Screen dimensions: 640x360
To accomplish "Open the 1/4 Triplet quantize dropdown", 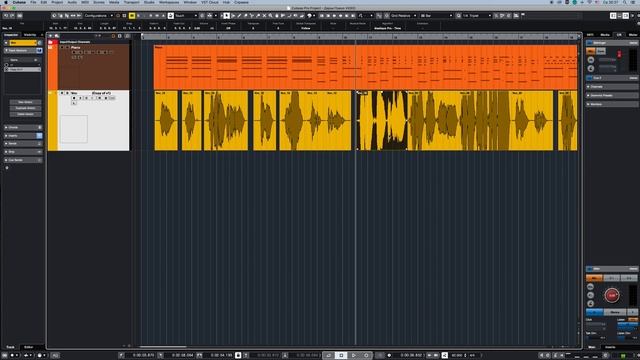I will pyautogui.click(x=477, y=16).
